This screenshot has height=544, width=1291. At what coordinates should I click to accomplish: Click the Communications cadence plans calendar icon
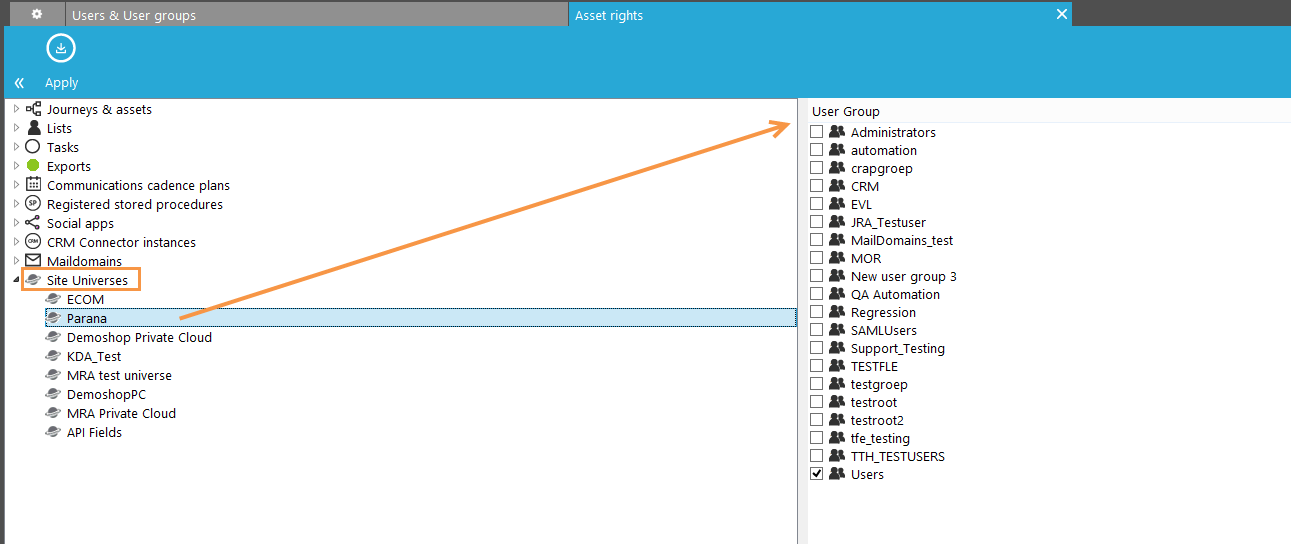tap(34, 185)
